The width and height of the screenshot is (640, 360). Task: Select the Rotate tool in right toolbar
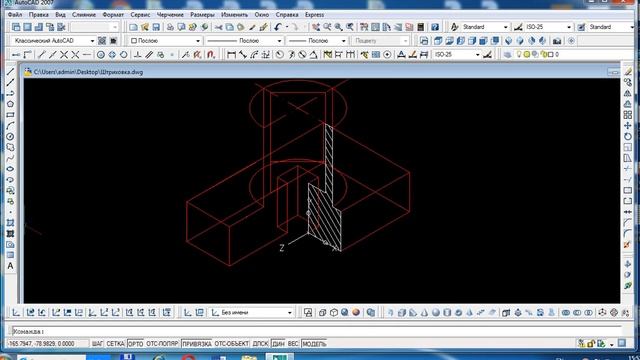tap(628, 137)
